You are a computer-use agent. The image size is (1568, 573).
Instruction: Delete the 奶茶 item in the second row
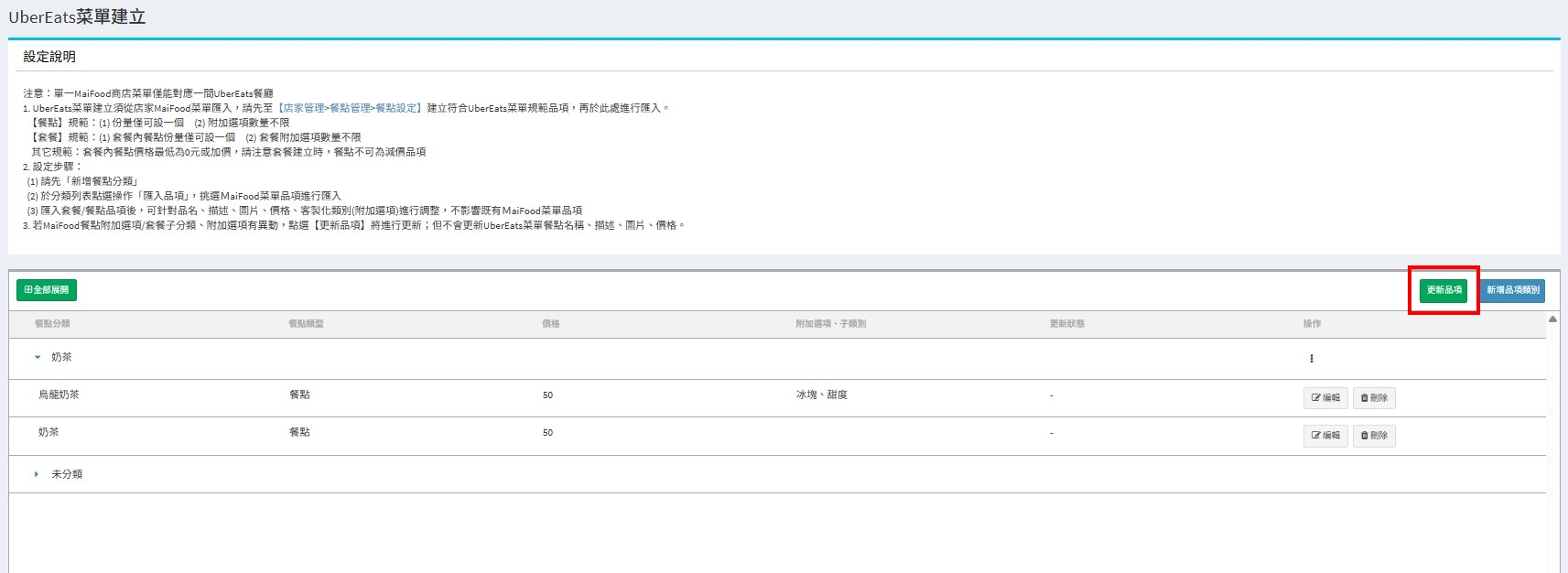(1373, 436)
